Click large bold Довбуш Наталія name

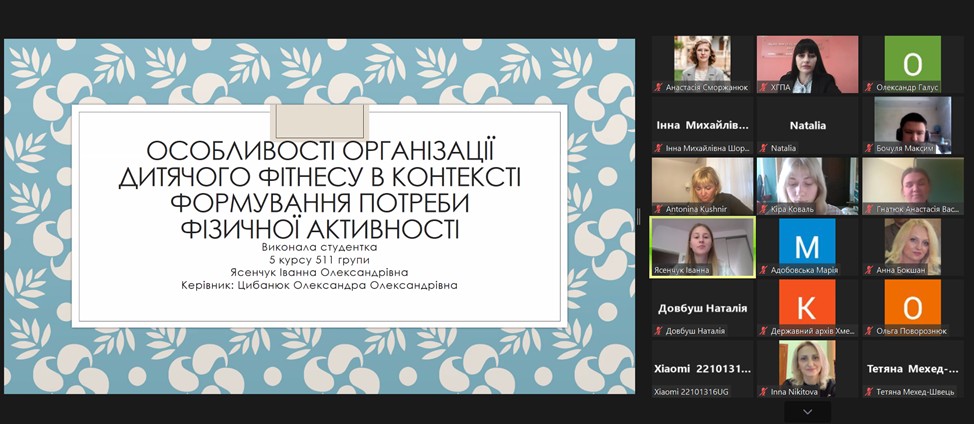703,308
